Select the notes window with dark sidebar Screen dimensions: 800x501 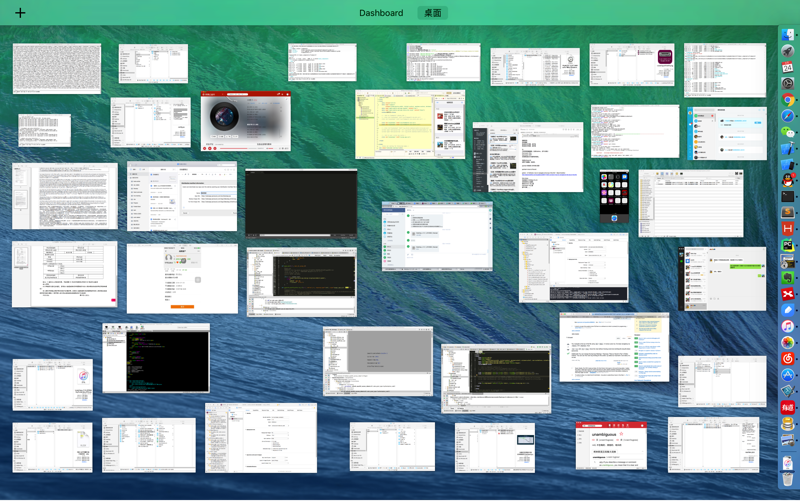click(528, 157)
